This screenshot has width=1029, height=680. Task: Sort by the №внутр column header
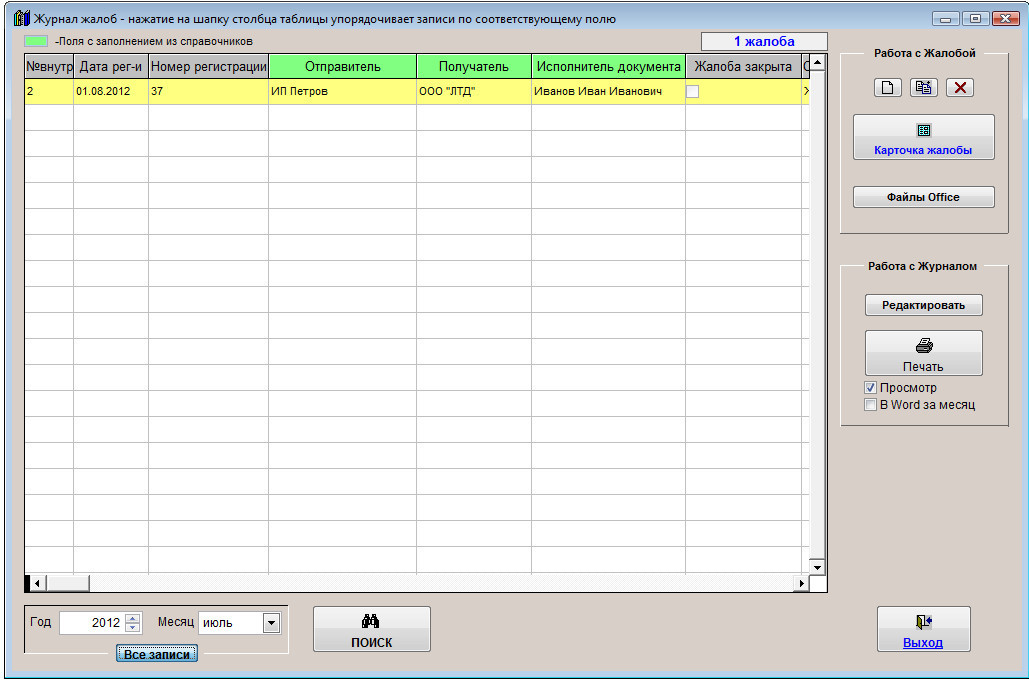[x=49, y=66]
